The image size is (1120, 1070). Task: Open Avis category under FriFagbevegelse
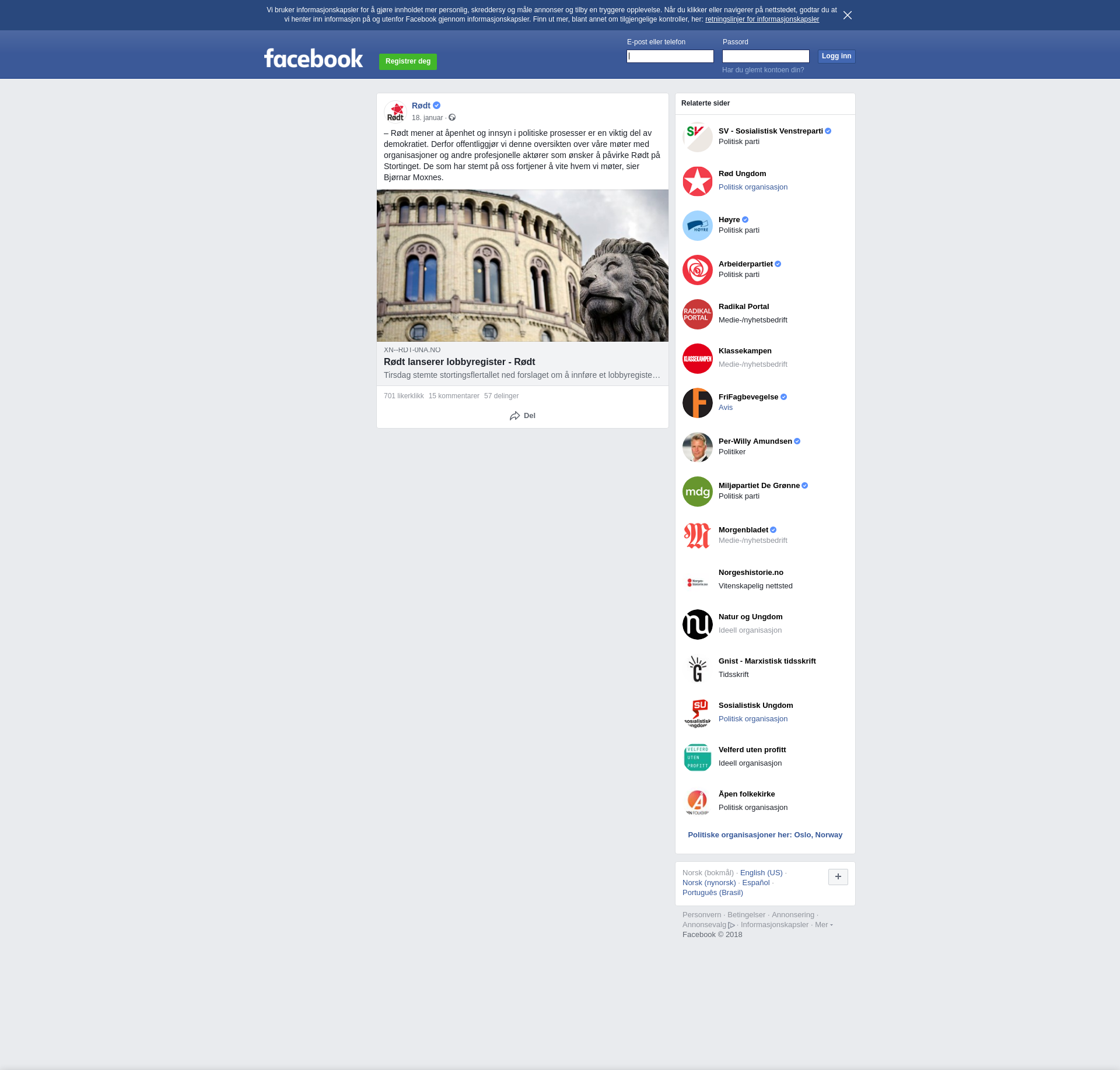[726, 408]
